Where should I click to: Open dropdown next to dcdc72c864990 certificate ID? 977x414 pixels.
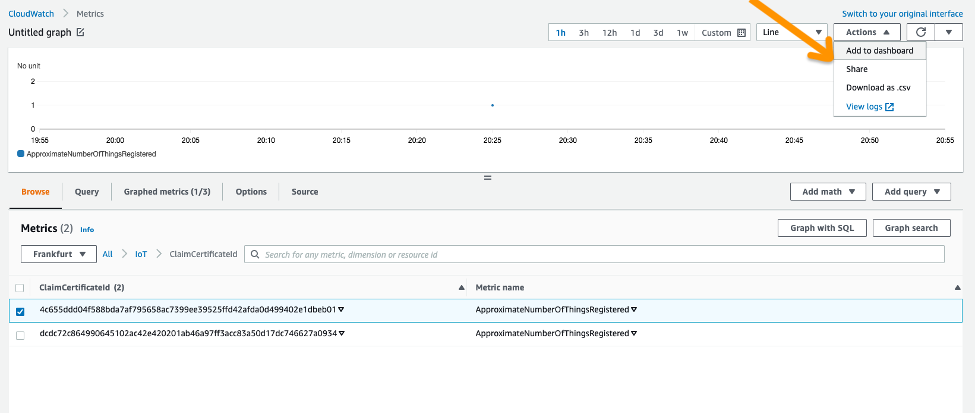(341, 333)
